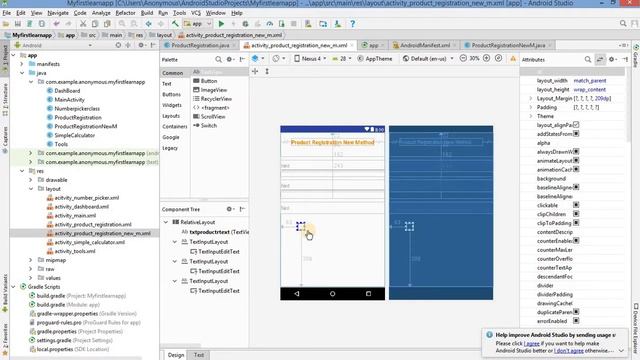The width and height of the screenshot is (640, 360).
Task: Zoom out the design preview
Action: point(463,59)
